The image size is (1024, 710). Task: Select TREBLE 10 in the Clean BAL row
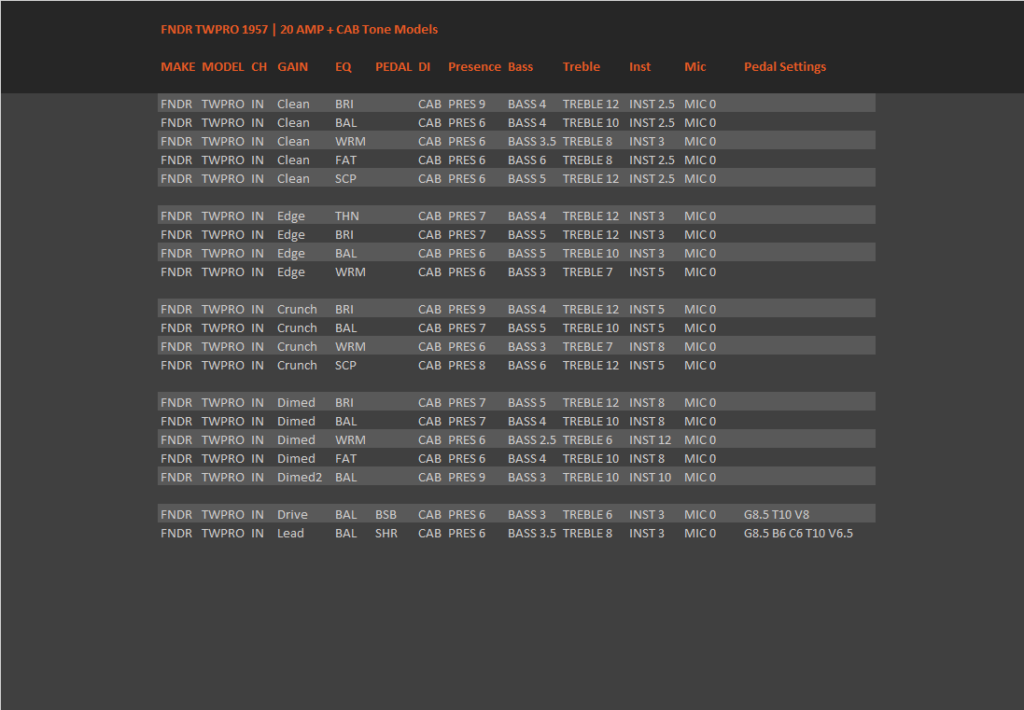[x=591, y=123]
